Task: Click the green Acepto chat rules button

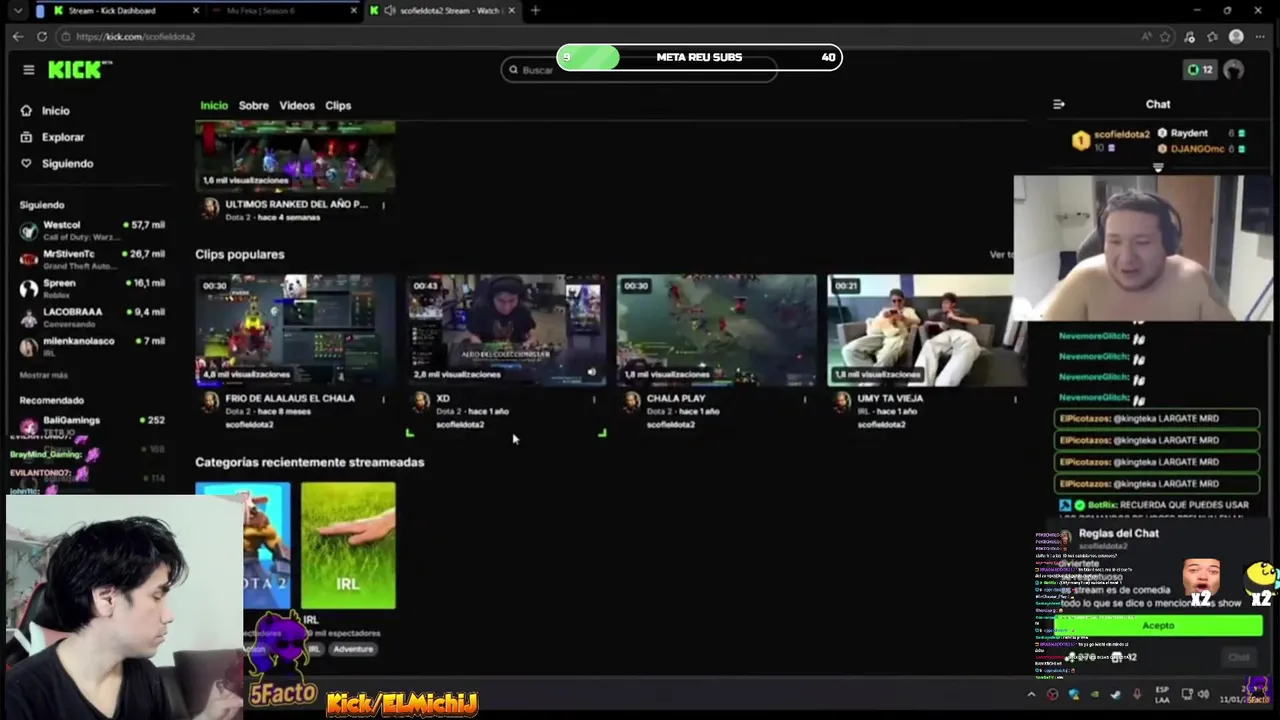Action: 1158,626
